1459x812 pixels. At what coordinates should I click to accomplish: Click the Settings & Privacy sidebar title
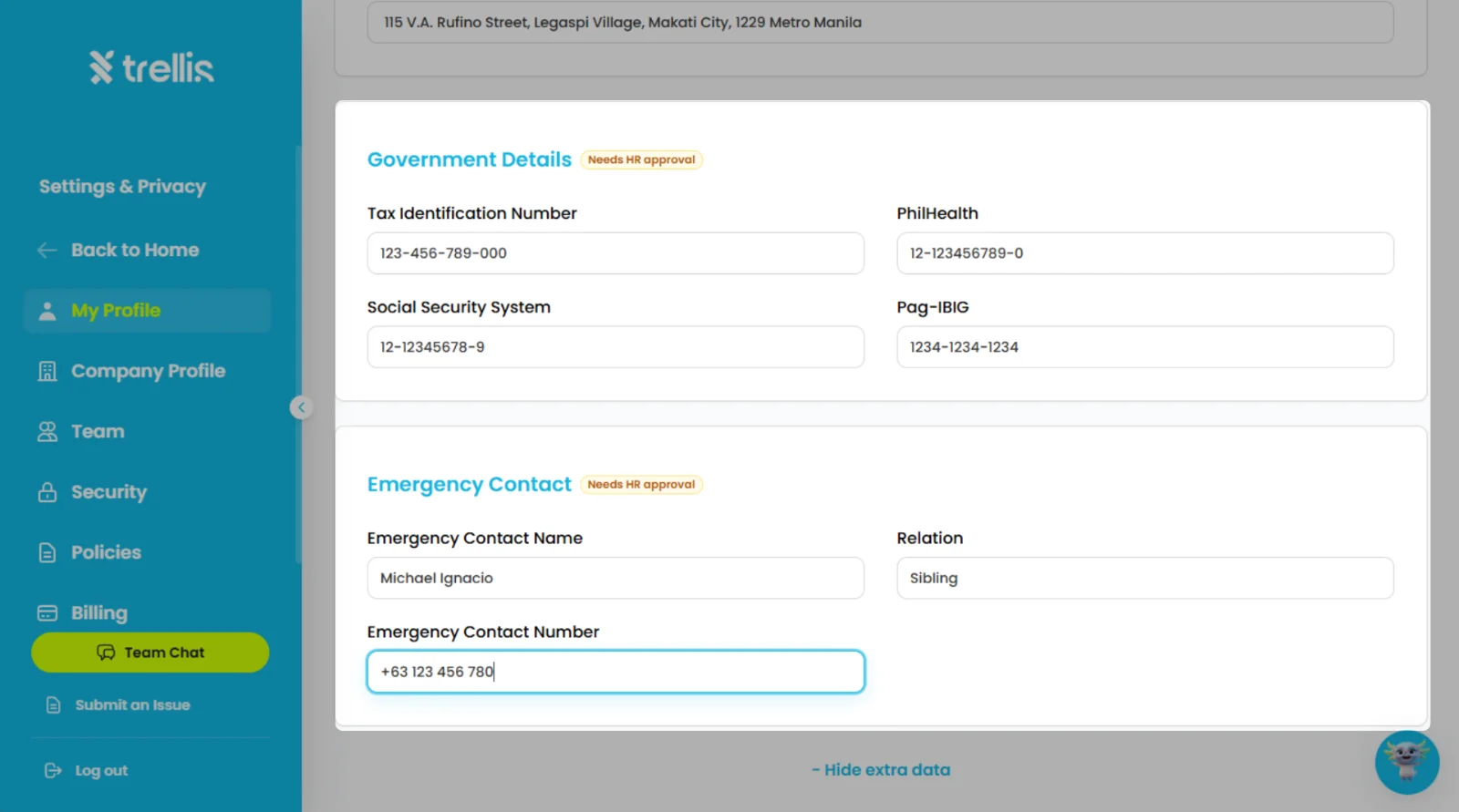pyautogui.click(x=122, y=187)
